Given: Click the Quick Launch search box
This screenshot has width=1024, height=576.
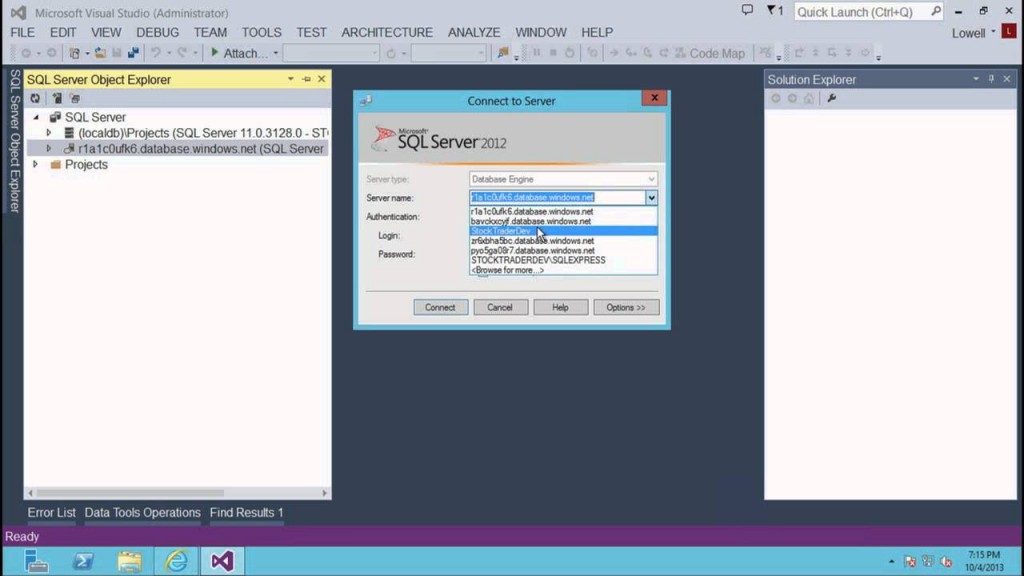Looking at the screenshot, I should [x=862, y=12].
